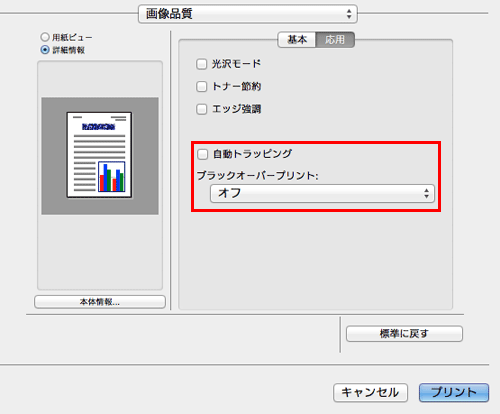
Task: Switch to the 応用 tab
Action: 335,40
